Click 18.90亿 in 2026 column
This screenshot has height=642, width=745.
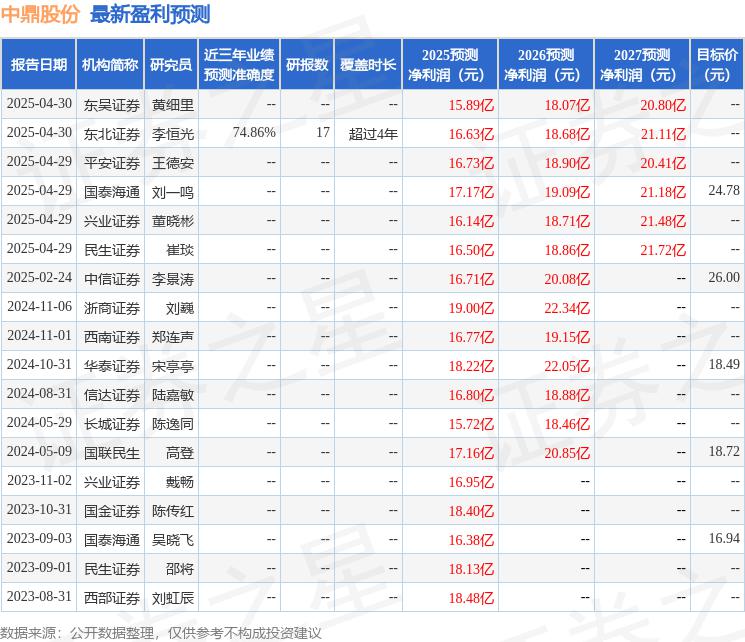coord(567,163)
